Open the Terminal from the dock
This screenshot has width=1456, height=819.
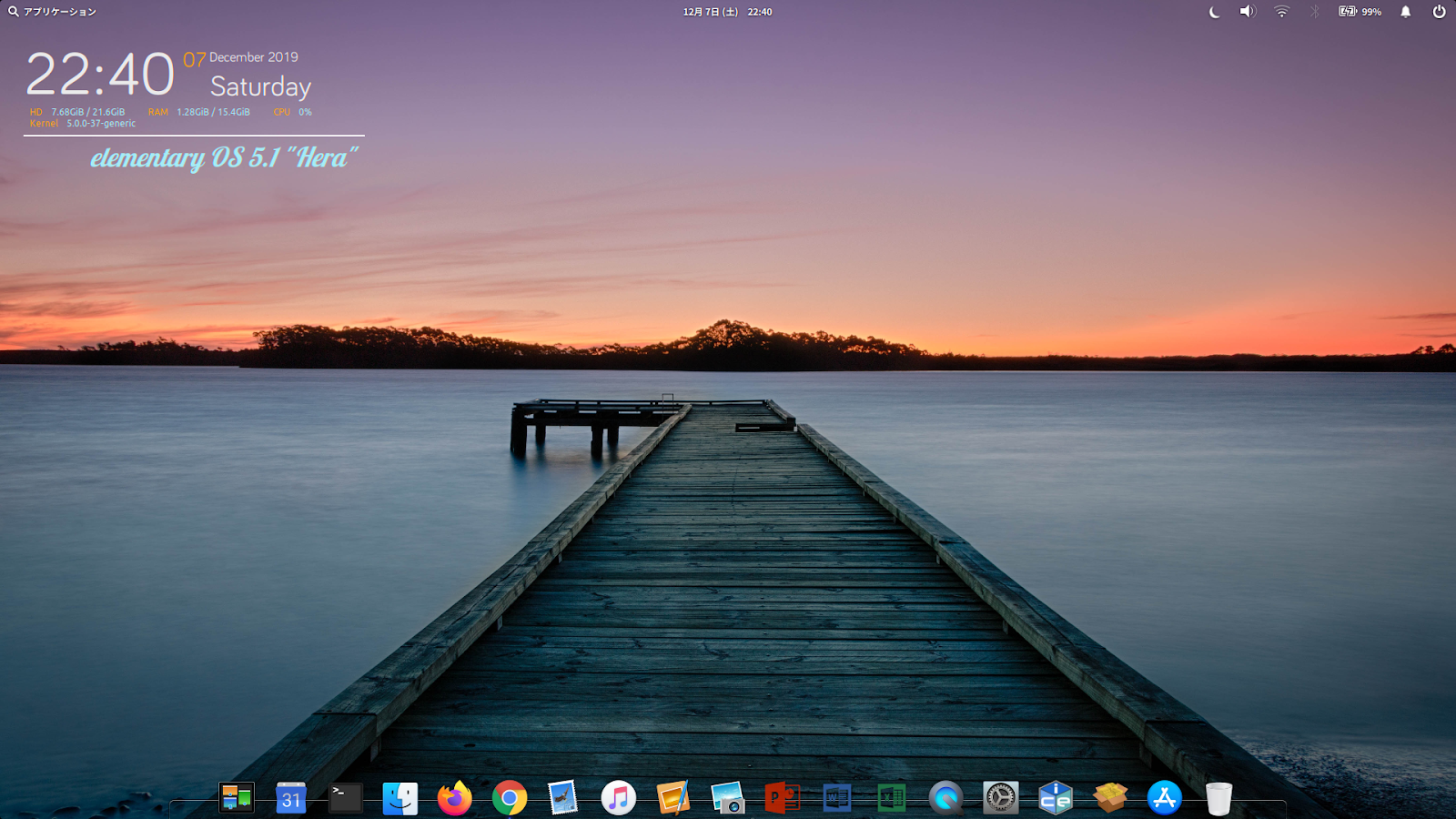[346, 798]
